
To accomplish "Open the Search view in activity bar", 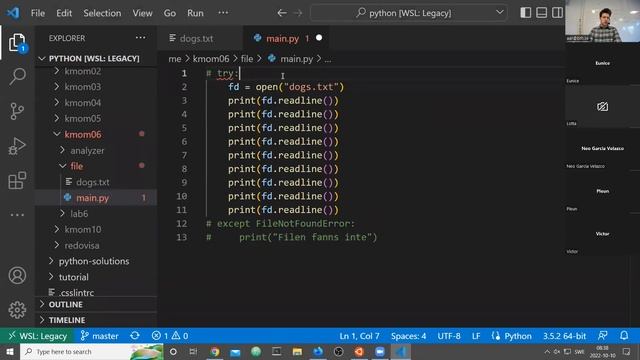I will pyautogui.click(x=17, y=76).
